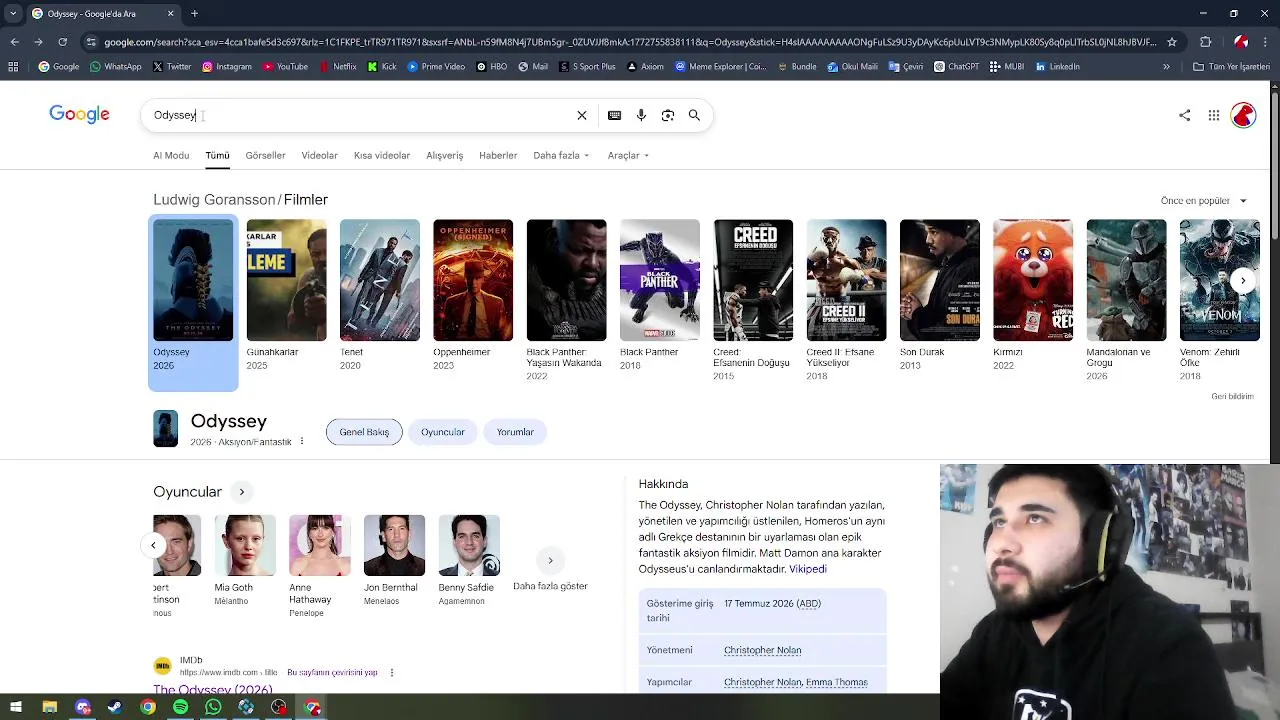Open the share icon near Google apps
Viewport: 1280px width, 720px height.
click(x=1185, y=115)
